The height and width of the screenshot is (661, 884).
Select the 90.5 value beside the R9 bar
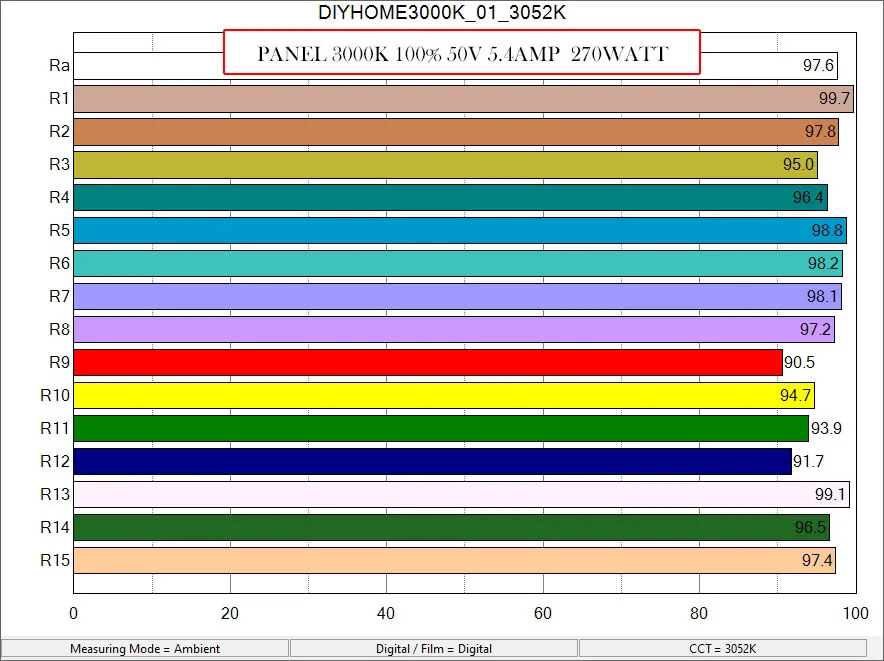[800, 362]
